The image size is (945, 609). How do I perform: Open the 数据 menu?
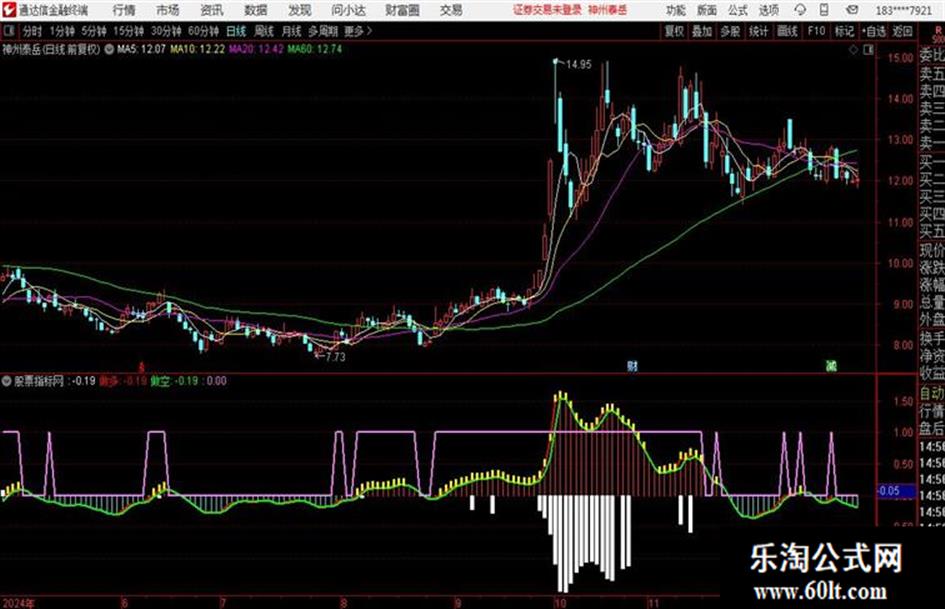256,10
